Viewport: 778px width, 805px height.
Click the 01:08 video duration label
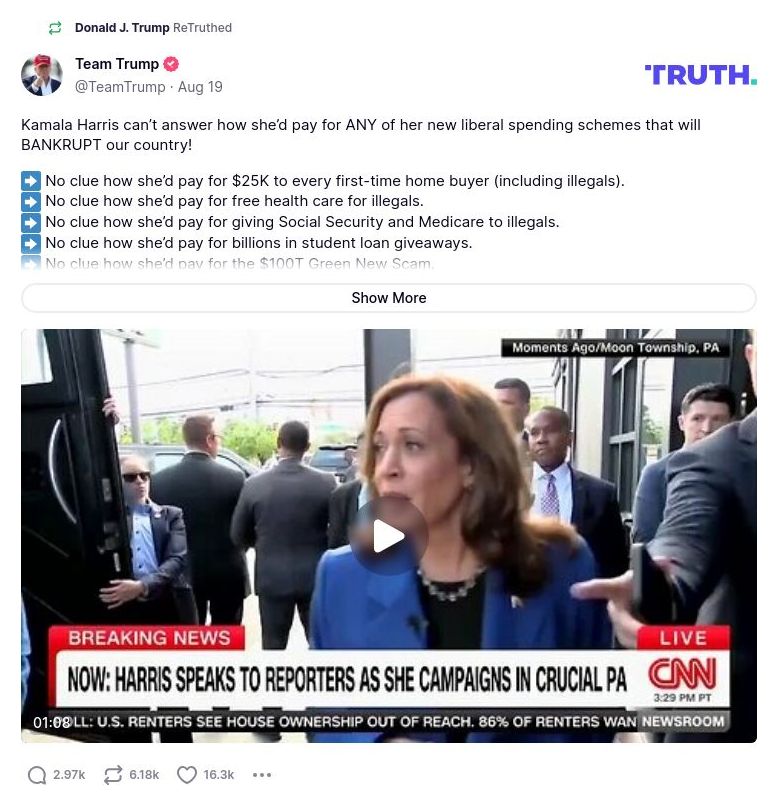point(51,722)
